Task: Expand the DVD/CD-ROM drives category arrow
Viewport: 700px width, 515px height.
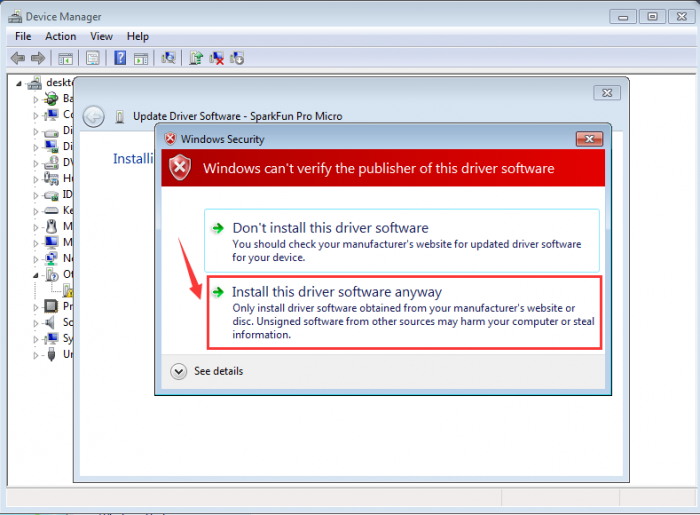Action: tap(36, 163)
